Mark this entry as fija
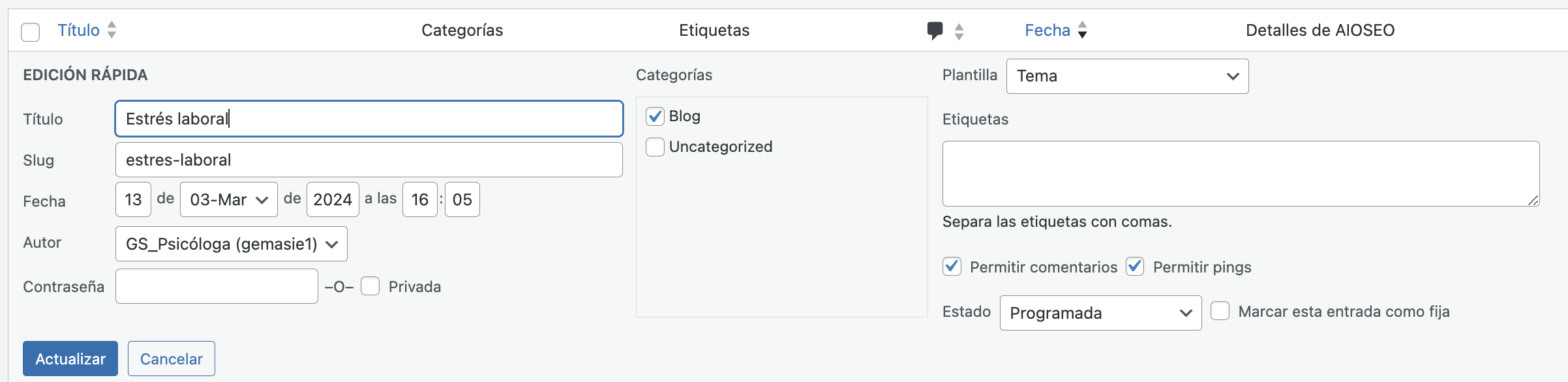Screen dimensions: 1568x382 1220,311
